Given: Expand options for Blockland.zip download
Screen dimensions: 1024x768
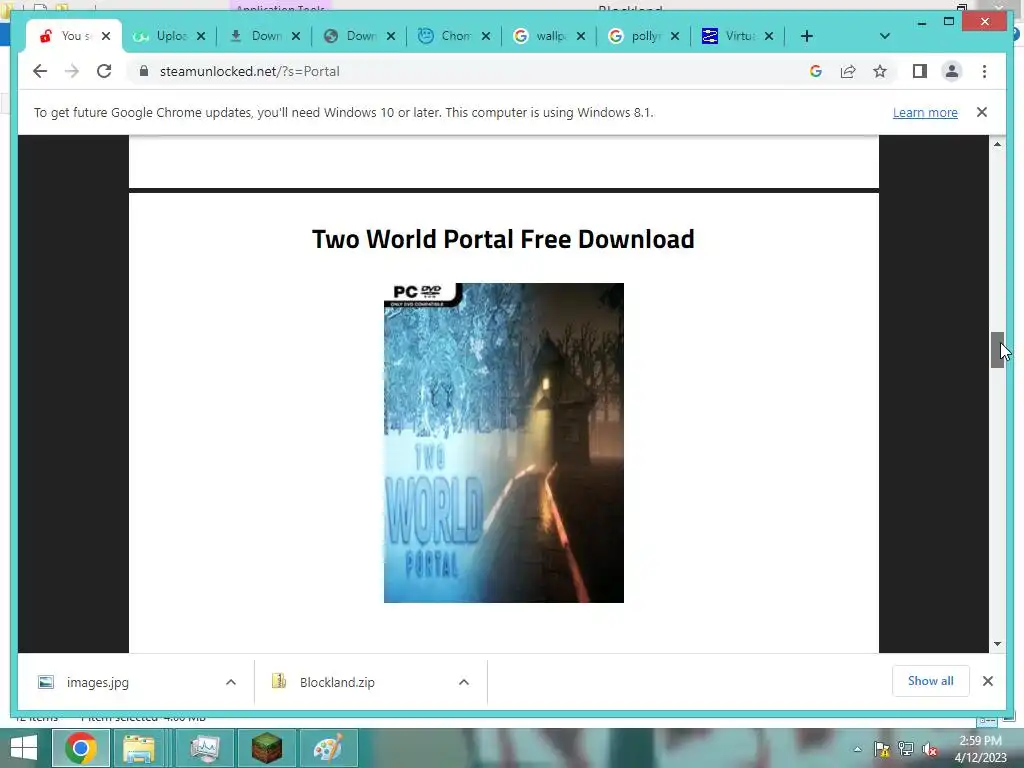Looking at the screenshot, I should tap(464, 682).
